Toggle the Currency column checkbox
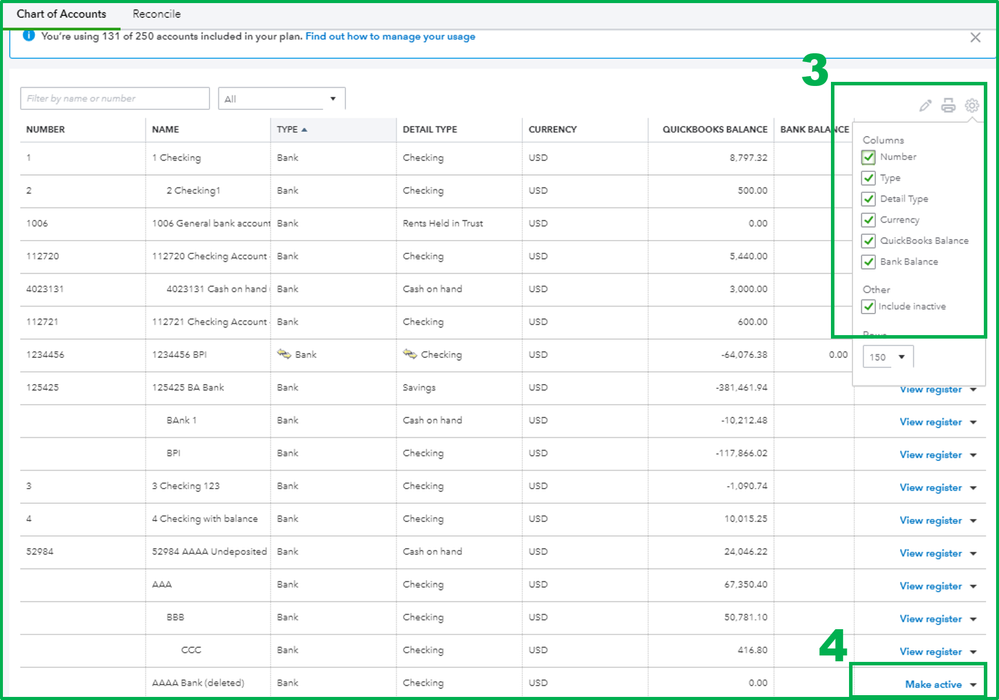Screen dimensions: 999x700 (868, 220)
